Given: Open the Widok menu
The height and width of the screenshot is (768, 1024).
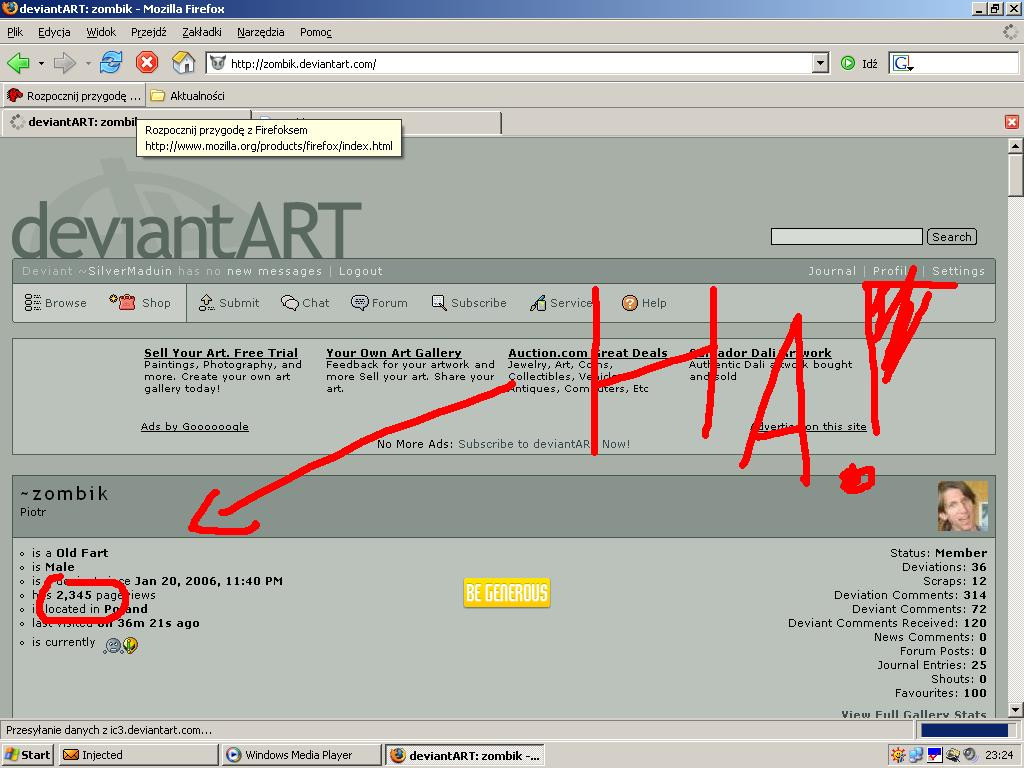Looking at the screenshot, I should click(x=101, y=32).
